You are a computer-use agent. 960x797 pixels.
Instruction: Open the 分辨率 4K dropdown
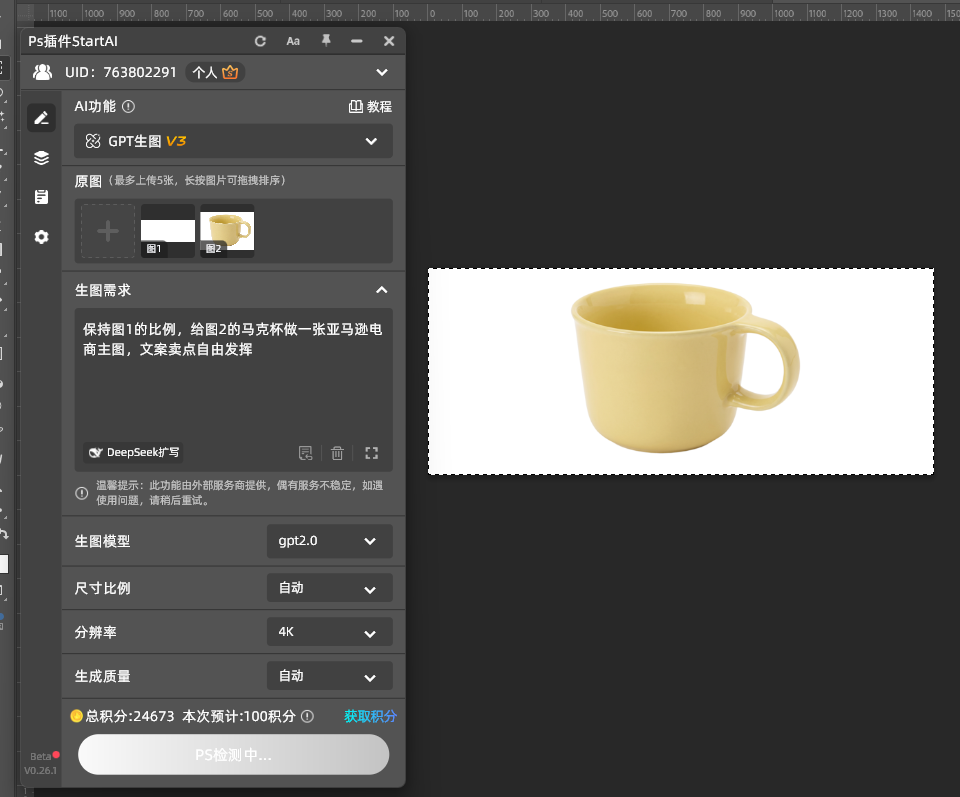(329, 632)
